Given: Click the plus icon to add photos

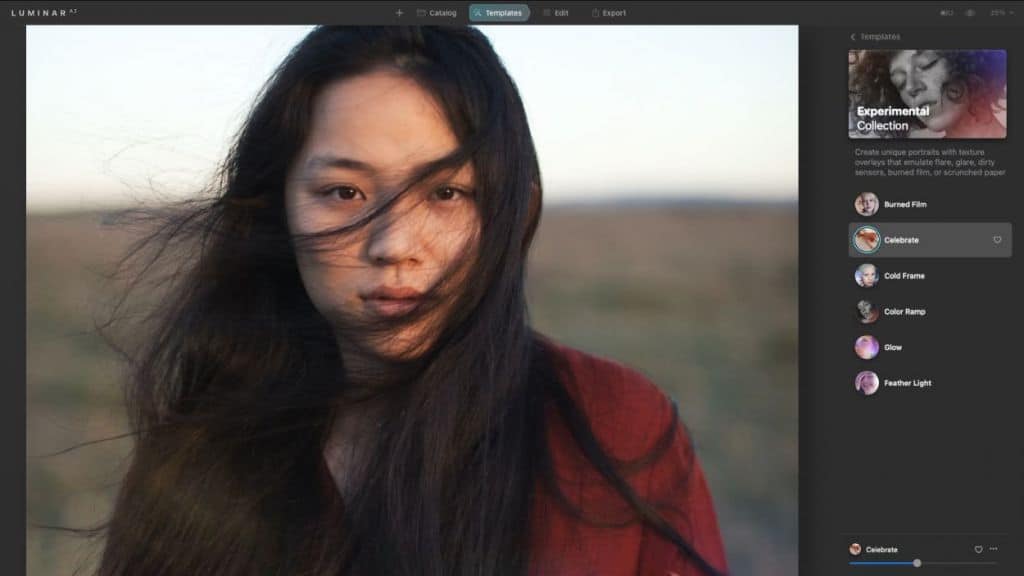Looking at the screenshot, I should [399, 13].
